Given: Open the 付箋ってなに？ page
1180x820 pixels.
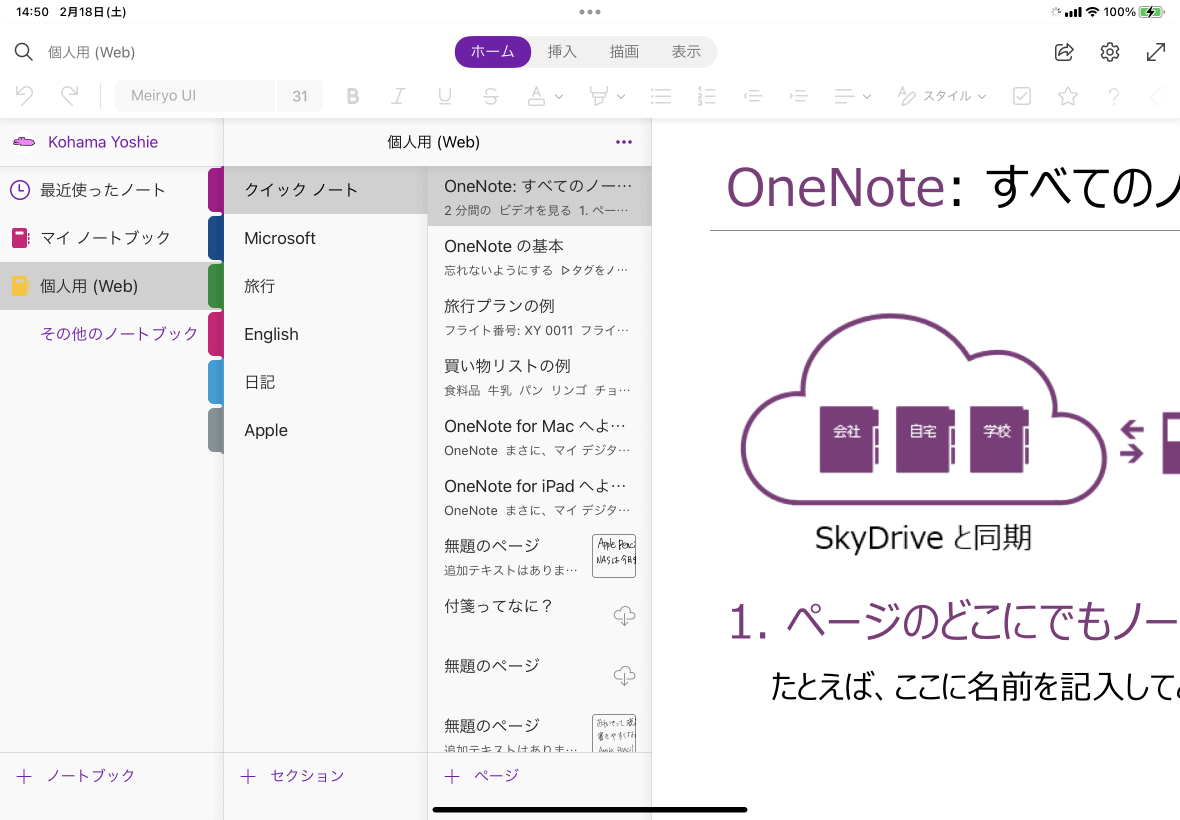Looking at the screenshot, I should (x=539, y=617).
